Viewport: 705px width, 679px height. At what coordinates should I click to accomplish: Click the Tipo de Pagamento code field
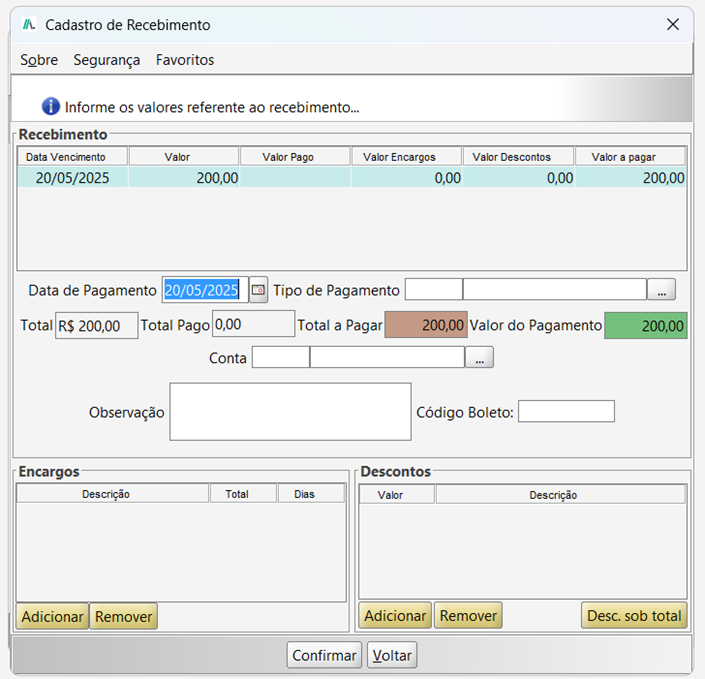434,289
